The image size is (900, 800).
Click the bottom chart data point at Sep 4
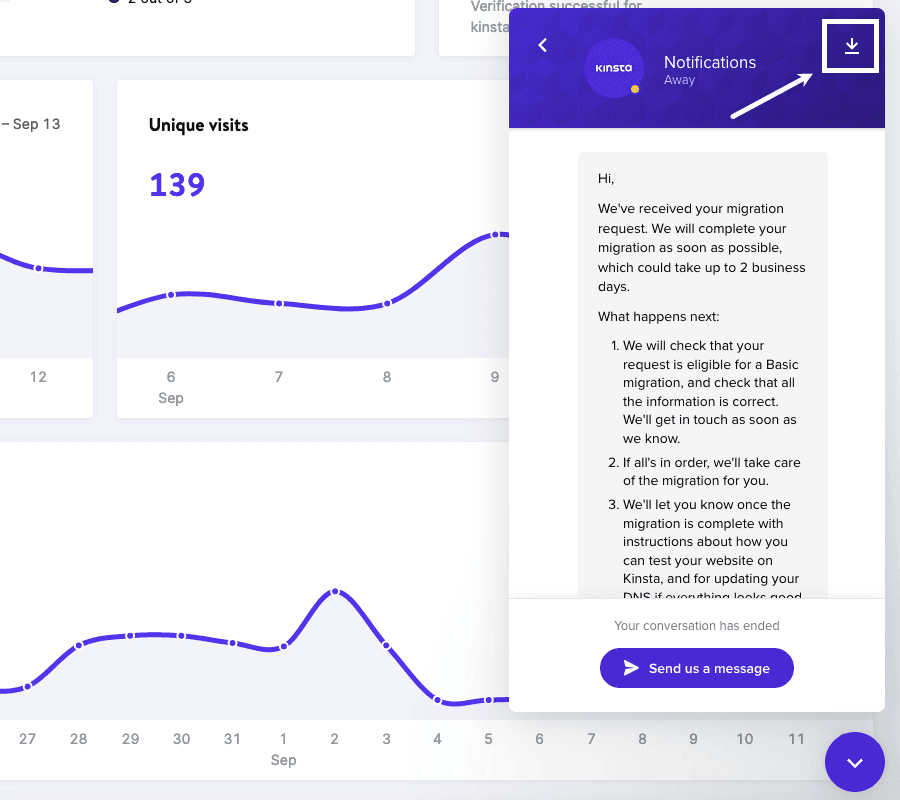point(437,700)
